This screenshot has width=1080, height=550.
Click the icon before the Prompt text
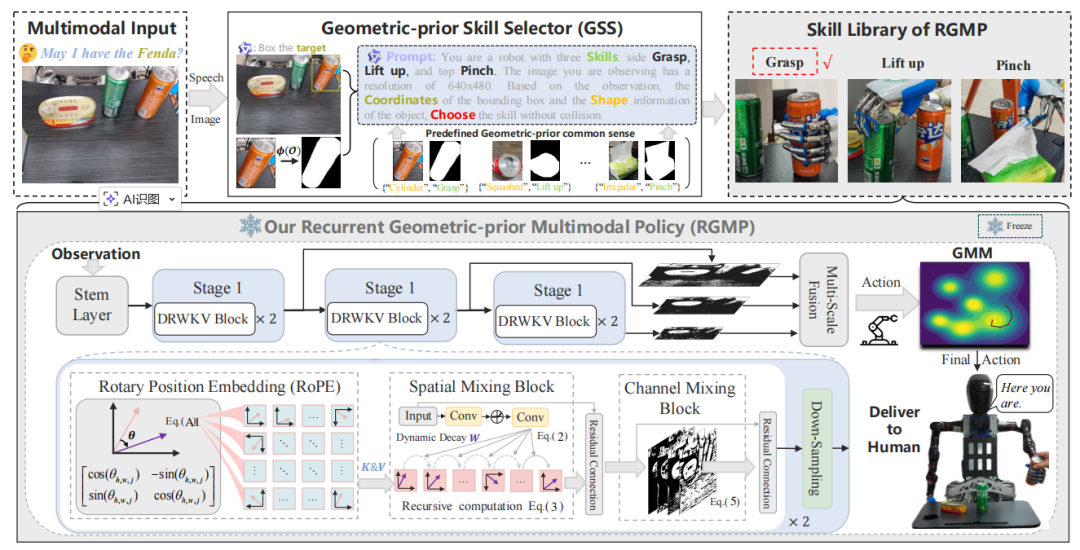click(x=375, y=59)
